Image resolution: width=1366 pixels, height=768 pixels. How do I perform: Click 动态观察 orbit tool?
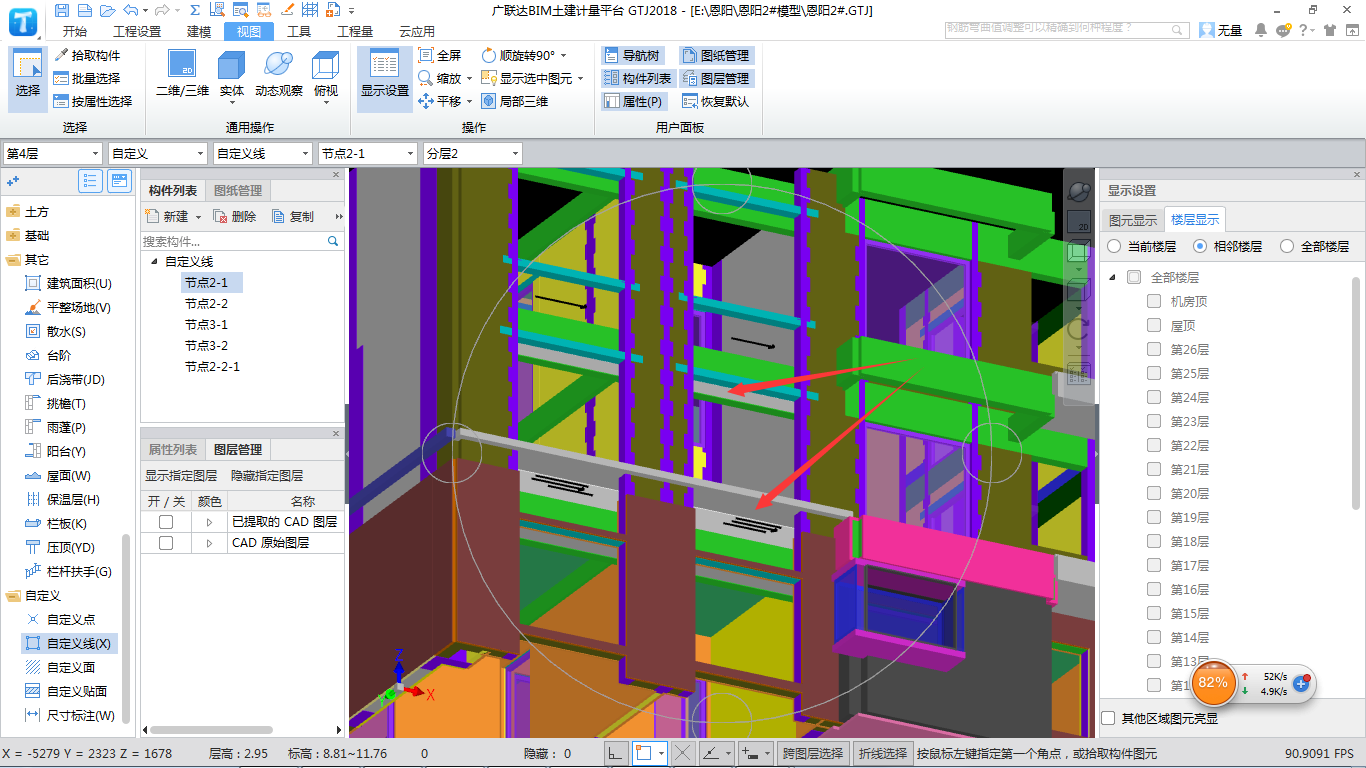coord(279,76)
